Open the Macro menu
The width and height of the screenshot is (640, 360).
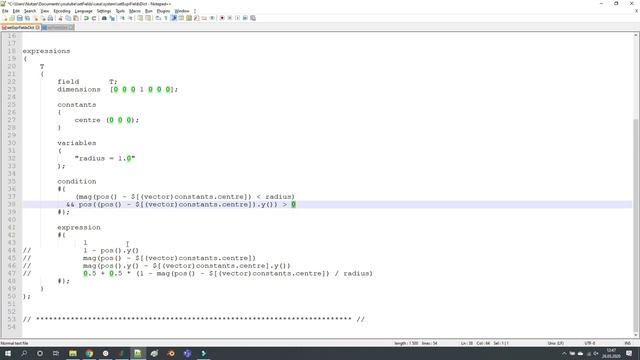135,11
